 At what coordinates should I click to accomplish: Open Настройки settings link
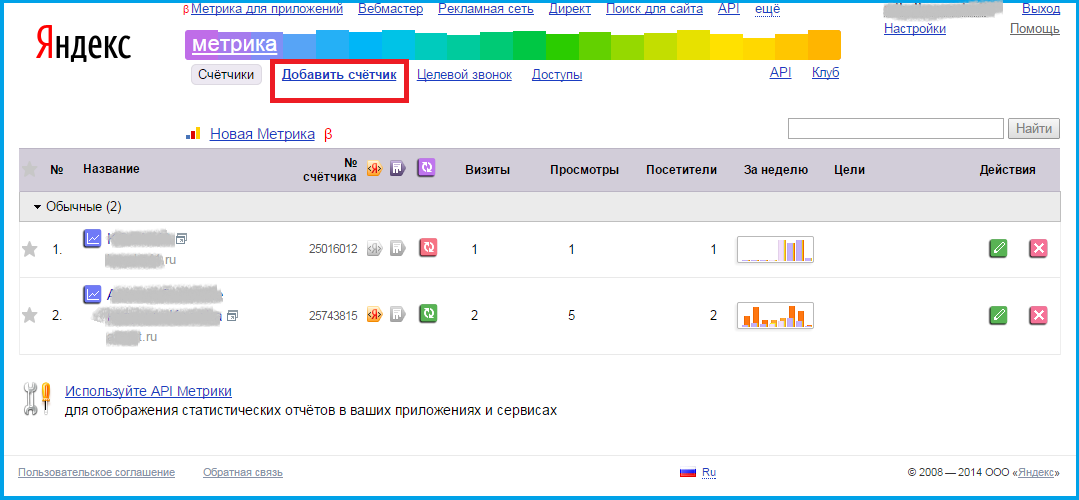915,29
